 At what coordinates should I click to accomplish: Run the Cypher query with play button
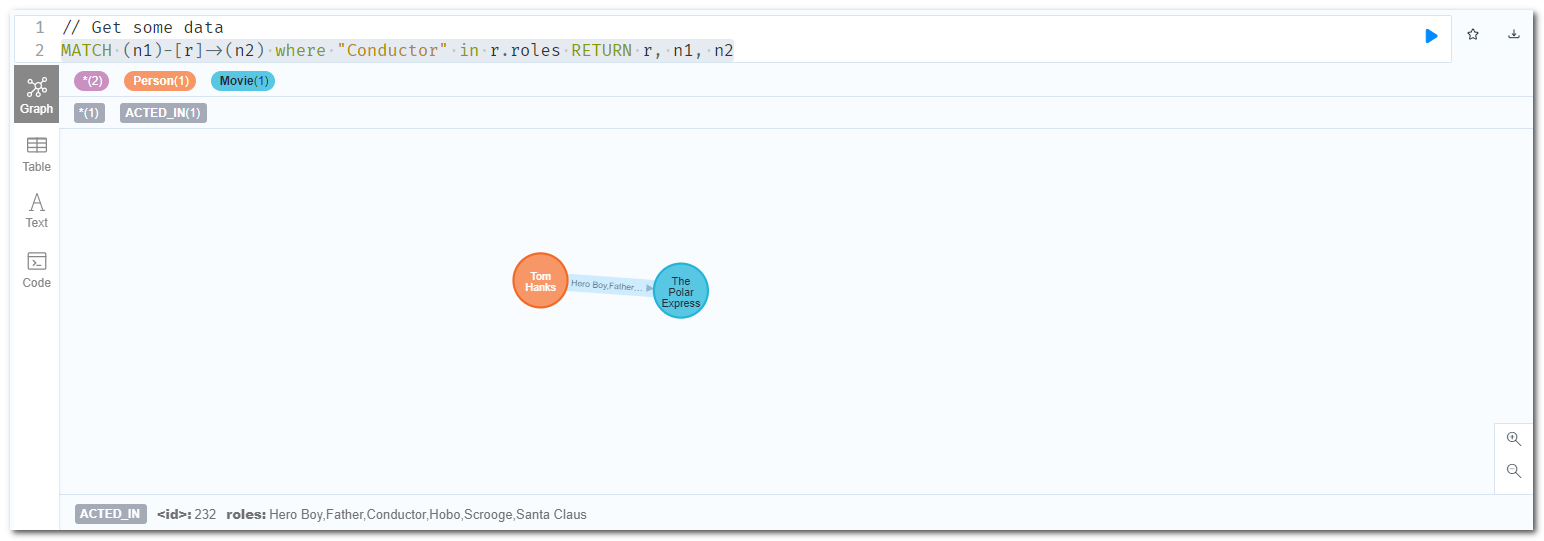pos(1431,36)
